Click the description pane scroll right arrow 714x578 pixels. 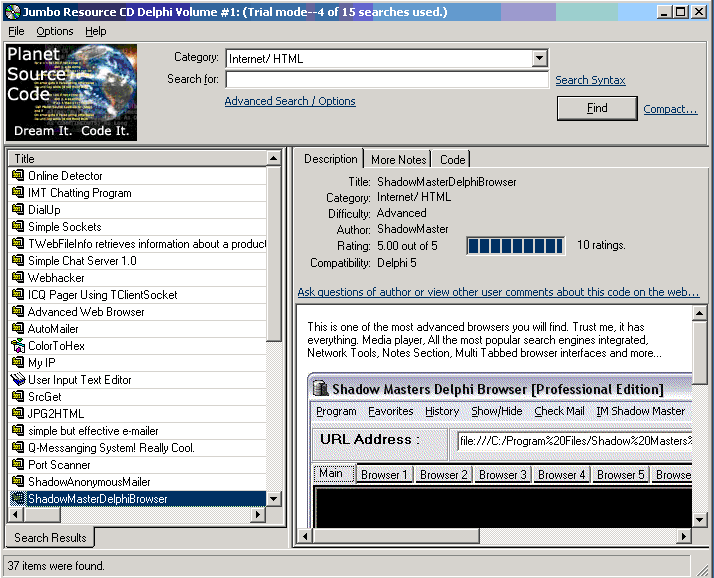pyautogui.click(x=683, y=536)
